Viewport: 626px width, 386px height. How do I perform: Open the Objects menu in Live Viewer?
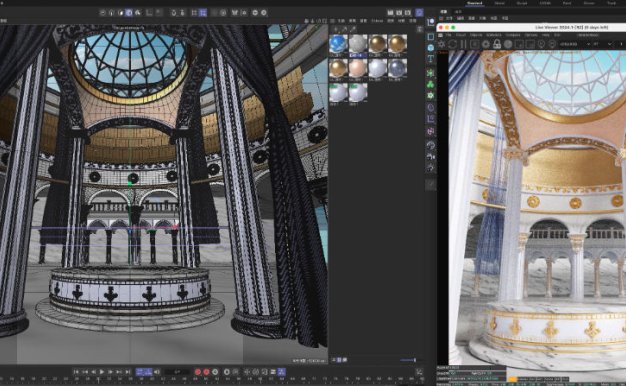coord(476,35)
